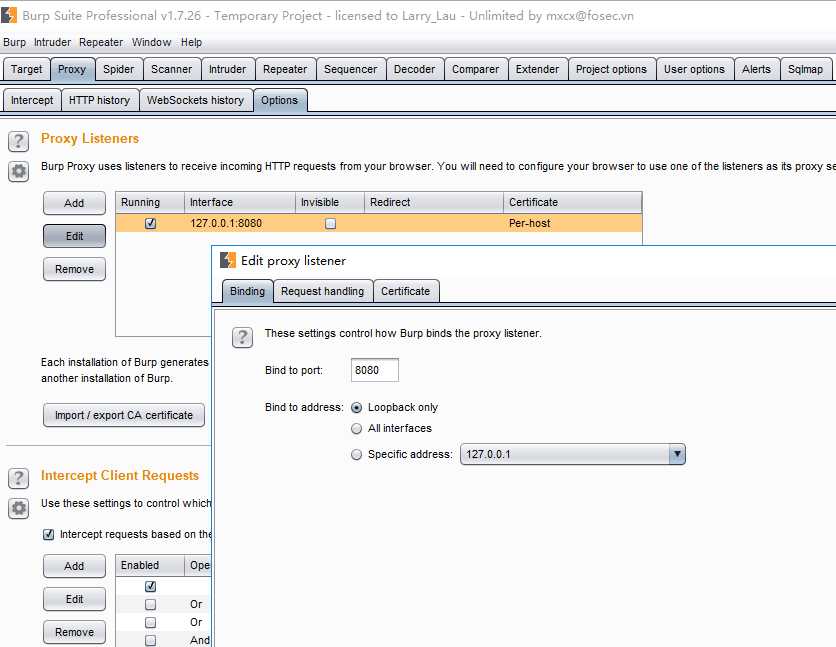Viewport: 836px width, 647px height.
Task: Click Add button for intercept rules
Action: click(x=74, y=566)
